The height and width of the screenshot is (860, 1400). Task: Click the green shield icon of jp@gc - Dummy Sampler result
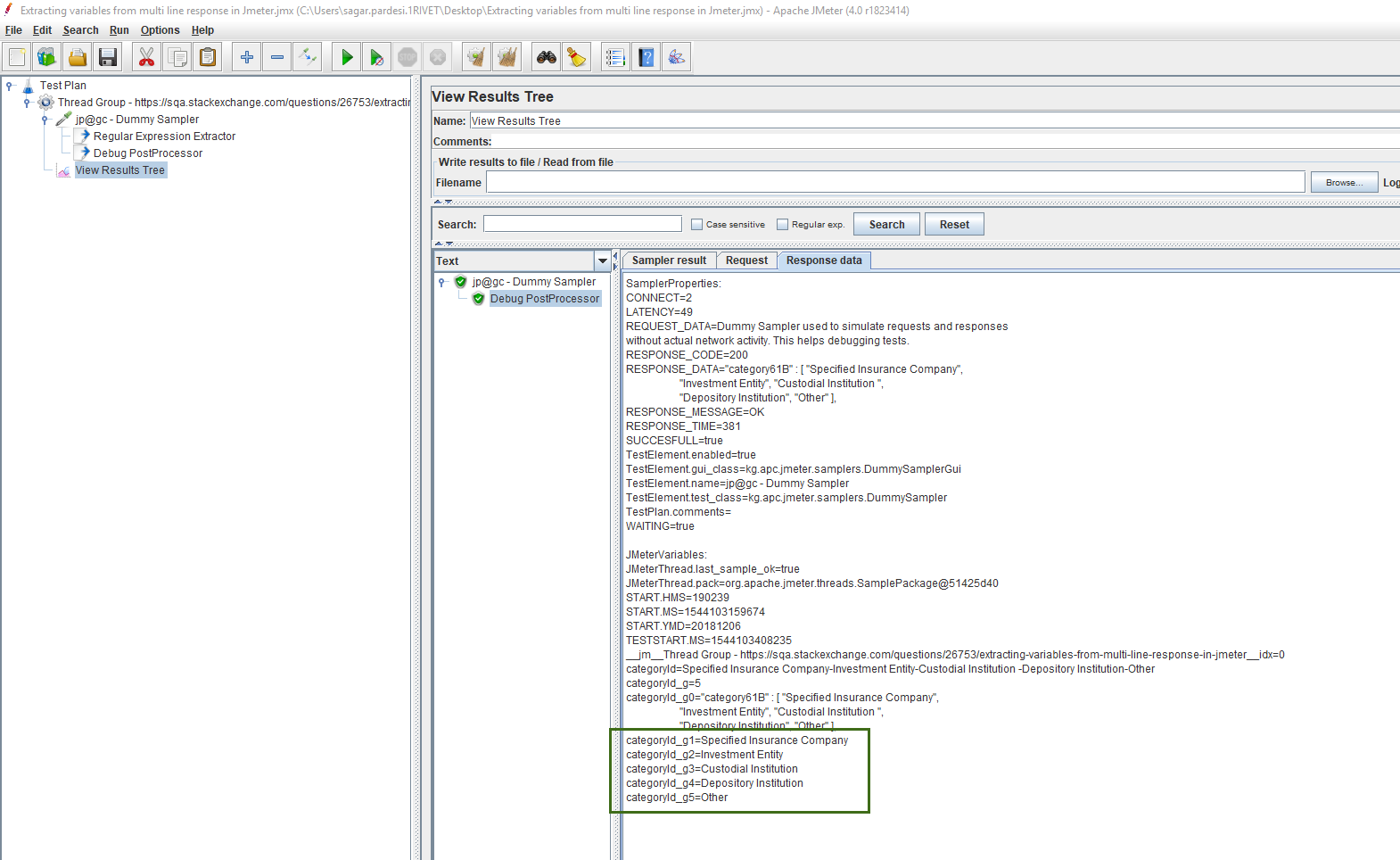[461, 282]
